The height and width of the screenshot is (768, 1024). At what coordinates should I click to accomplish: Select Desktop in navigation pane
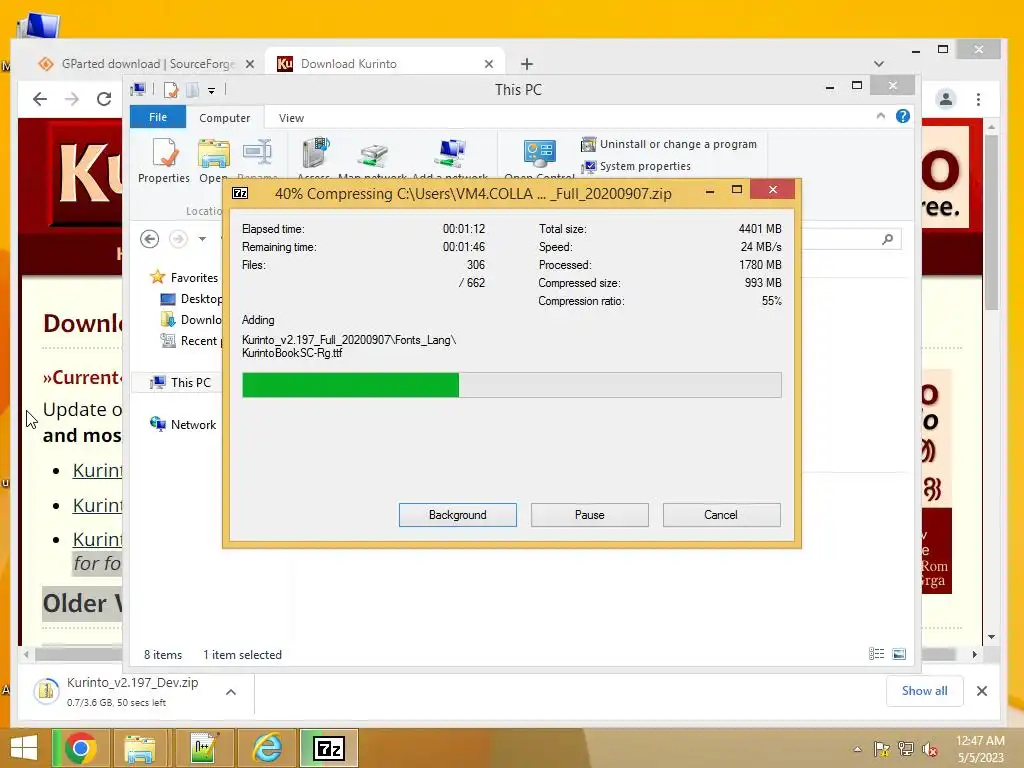point(191,298)
